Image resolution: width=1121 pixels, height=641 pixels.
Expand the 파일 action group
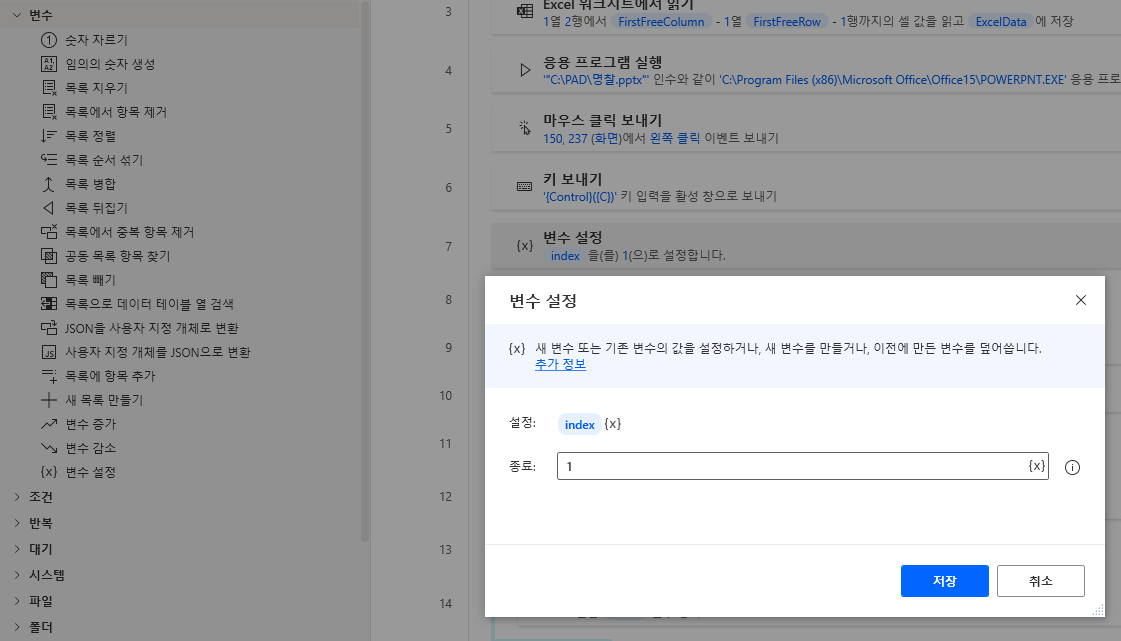[x=17, y=601]
